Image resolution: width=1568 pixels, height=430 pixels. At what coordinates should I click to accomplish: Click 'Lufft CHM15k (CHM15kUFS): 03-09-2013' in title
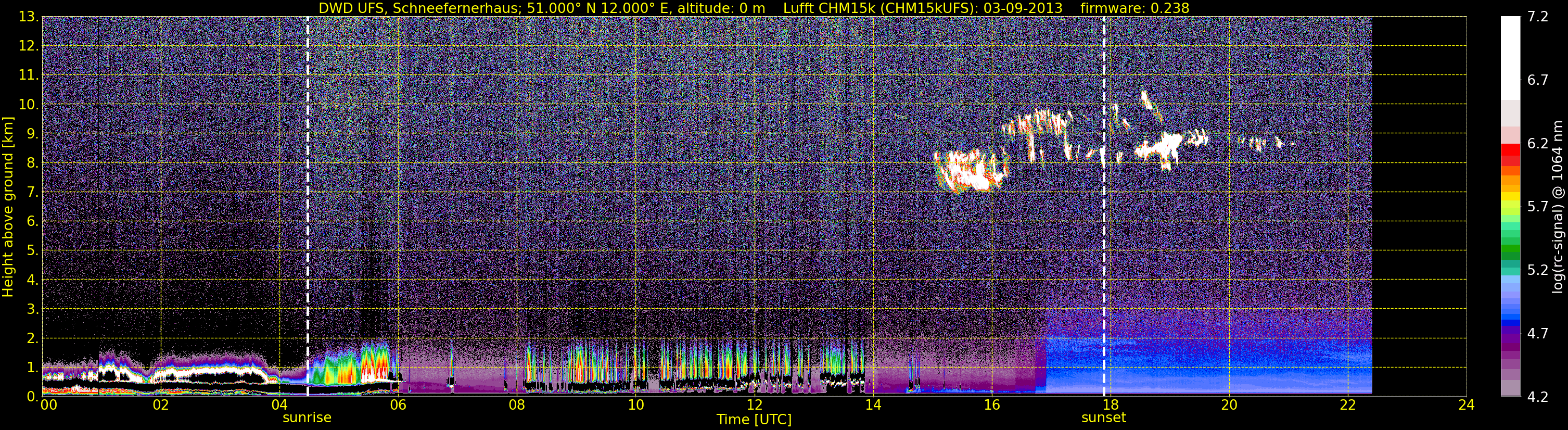pos(923,8)
